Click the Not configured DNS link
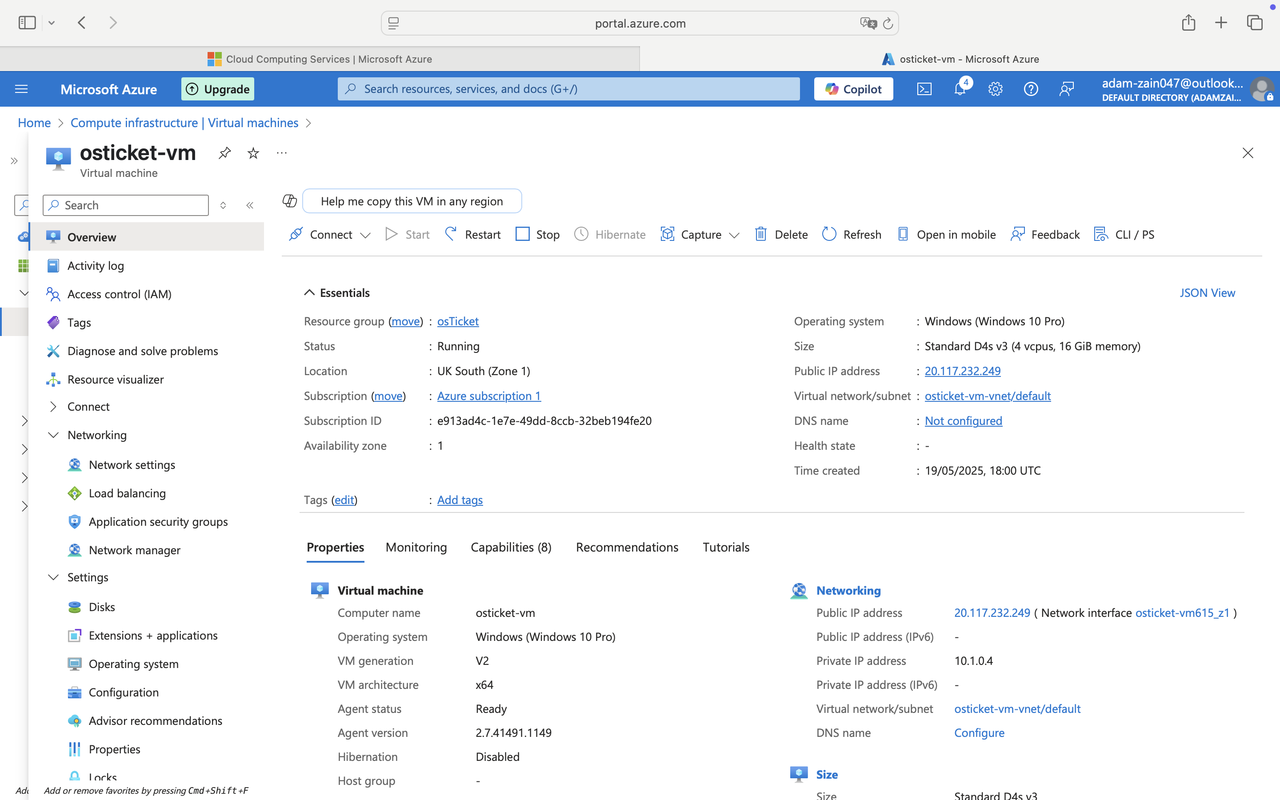 [963, 421]
